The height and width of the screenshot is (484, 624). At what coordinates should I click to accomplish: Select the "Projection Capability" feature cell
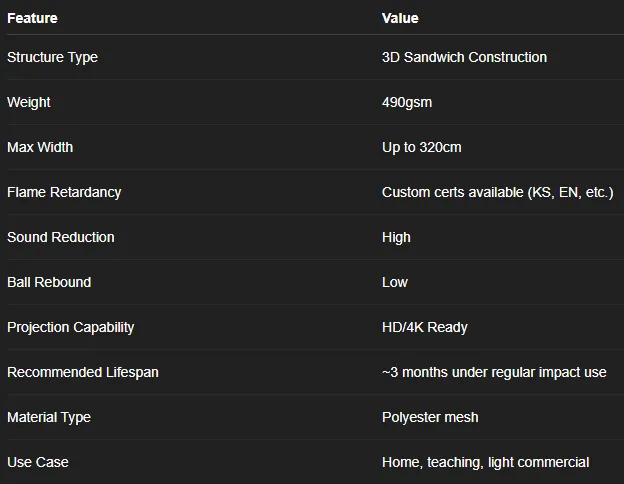(70, 327)
